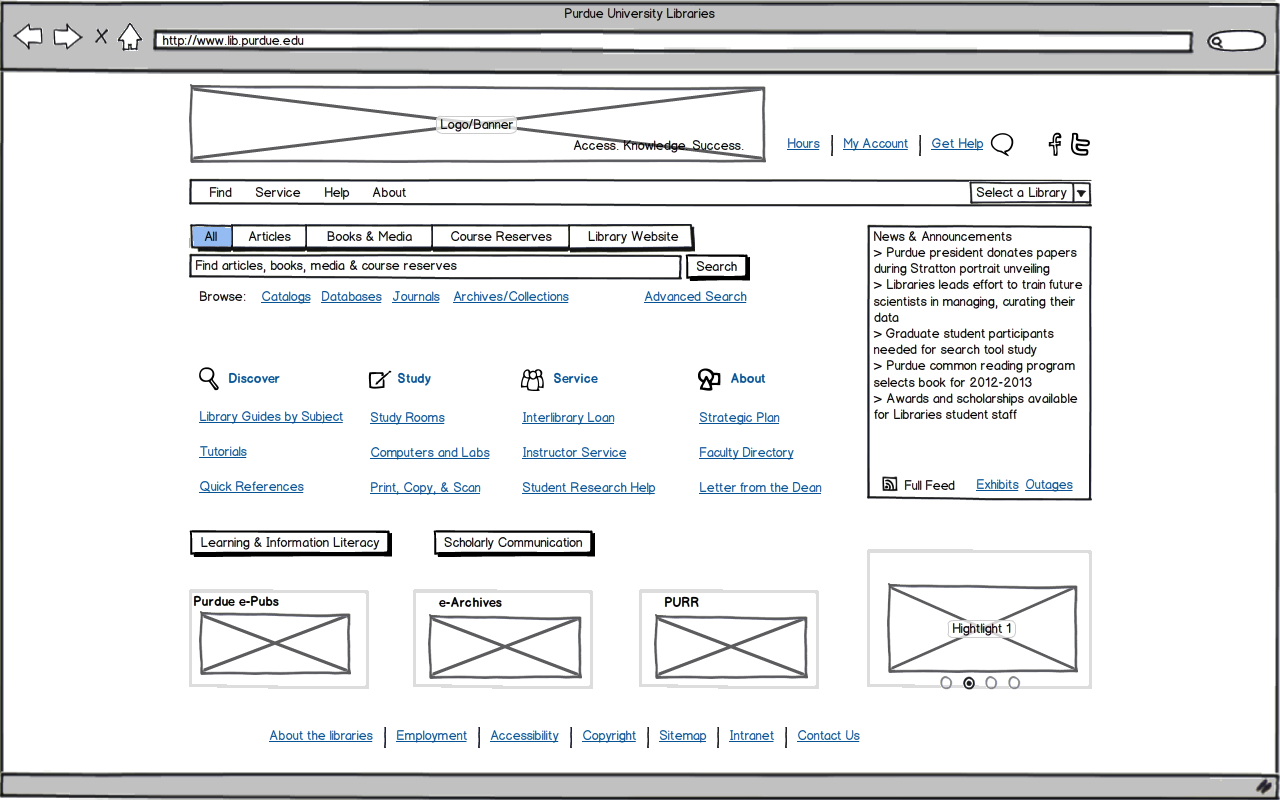Switch to the Course Reserves tab
Viewport: 1280px width, 800px height.
(x=501, y=237)
